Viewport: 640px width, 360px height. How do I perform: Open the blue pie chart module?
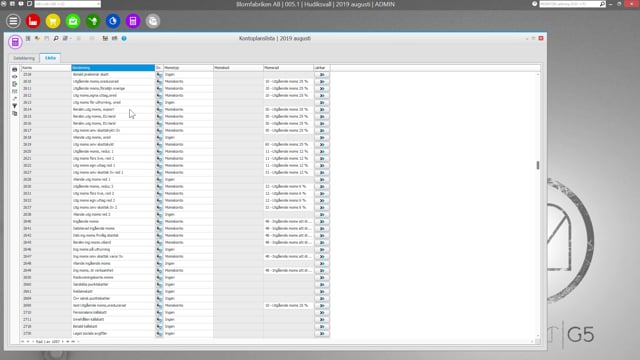[x=113, y=21]
